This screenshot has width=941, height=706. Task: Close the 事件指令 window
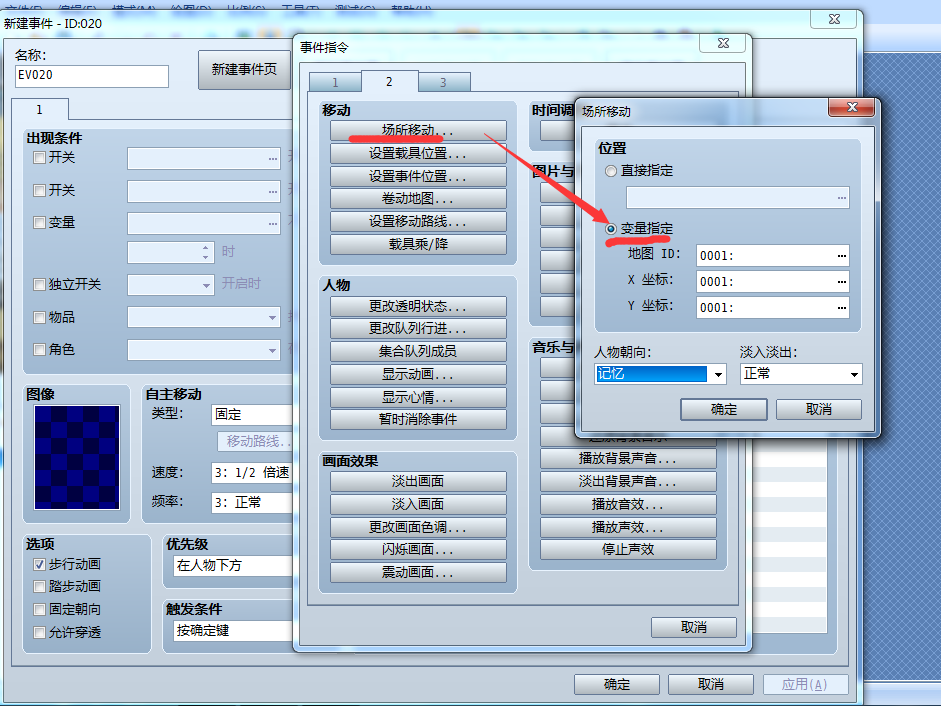pos(723,43)
